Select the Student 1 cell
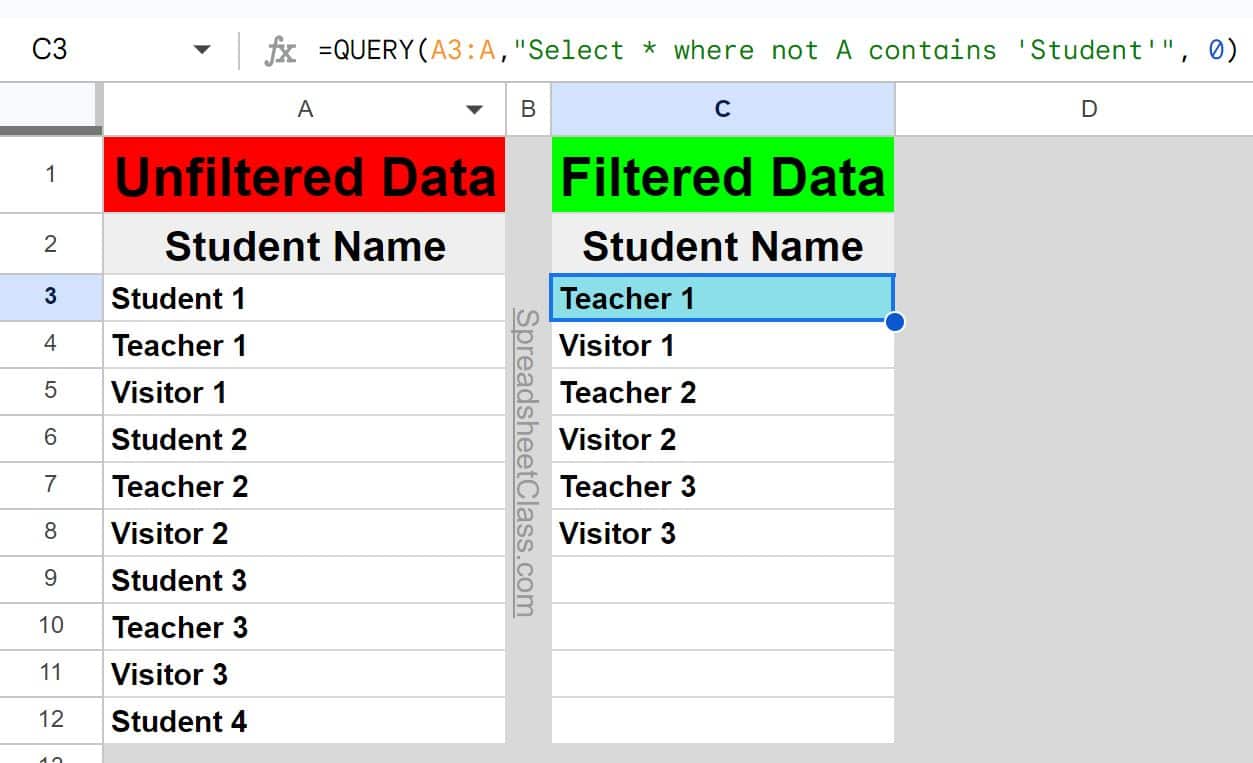Viewport: 1253px width, 763px height. [x=304, y=298]
